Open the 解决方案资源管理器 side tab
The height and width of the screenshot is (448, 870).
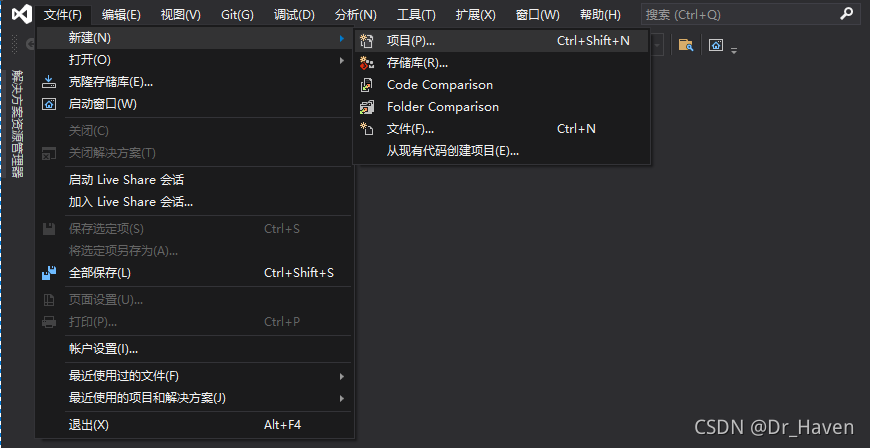tap(17, 123)
